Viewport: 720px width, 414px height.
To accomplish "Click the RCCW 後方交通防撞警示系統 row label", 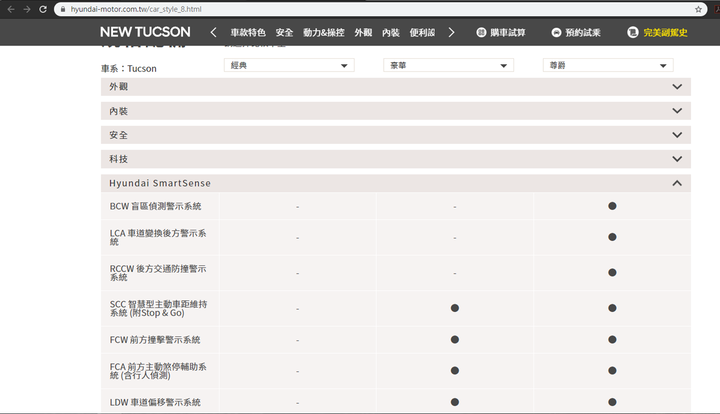I will coord(158,273).
